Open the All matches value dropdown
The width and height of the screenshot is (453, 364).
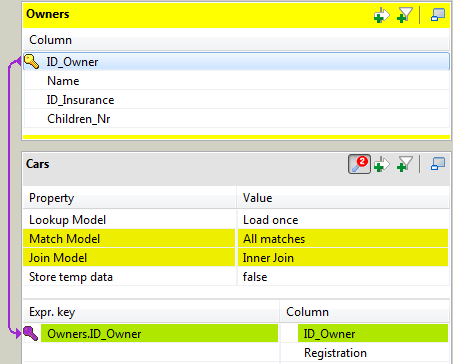(x=343, y=239)
